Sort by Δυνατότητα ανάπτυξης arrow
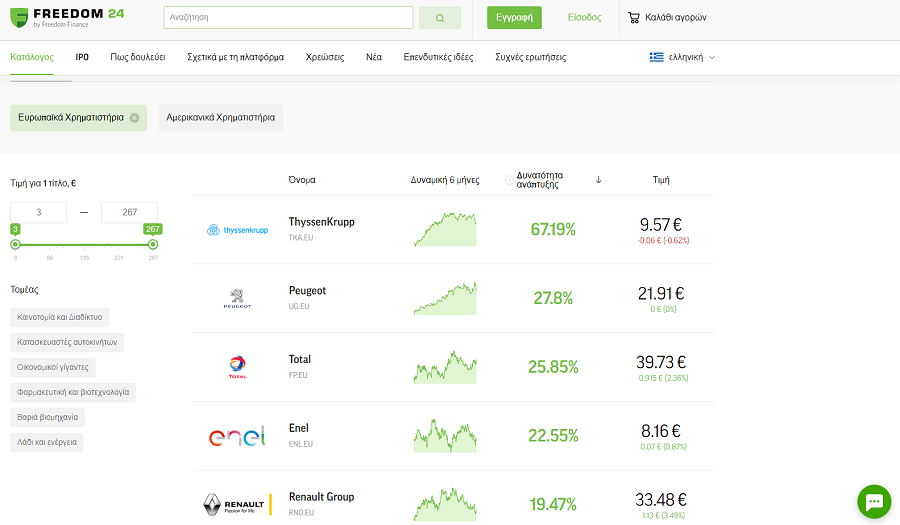This screenshot has width=900, height=525. [x=598, y=180]
